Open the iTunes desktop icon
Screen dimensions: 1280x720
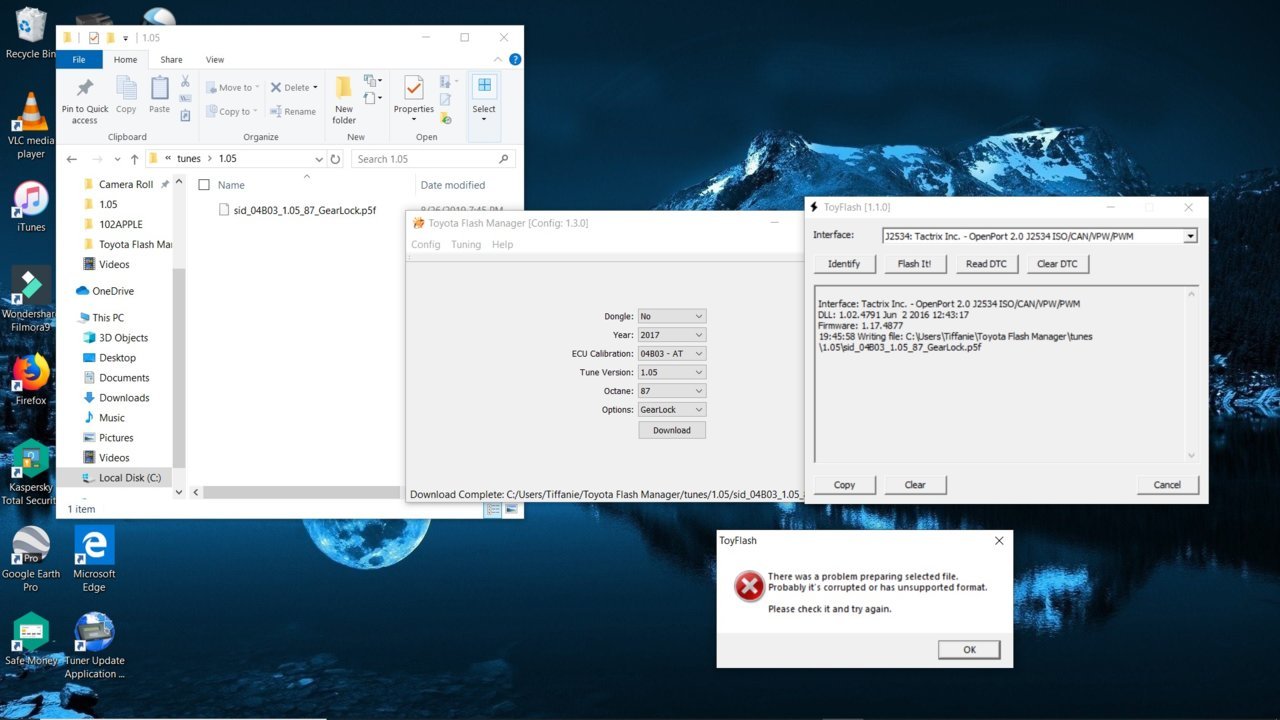[31, 207]
